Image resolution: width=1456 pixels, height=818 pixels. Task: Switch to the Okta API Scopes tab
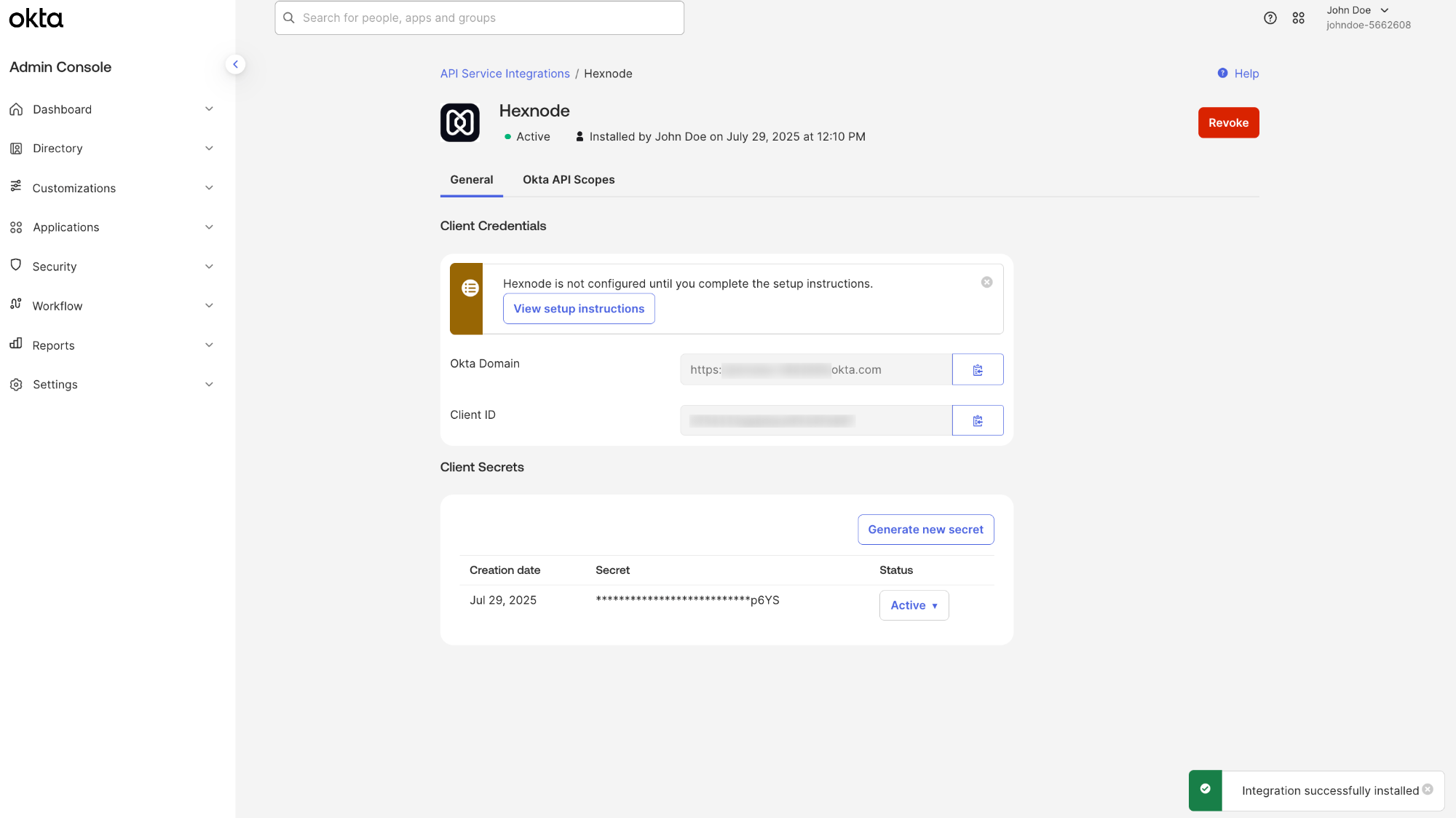click(x=569, y=180)
